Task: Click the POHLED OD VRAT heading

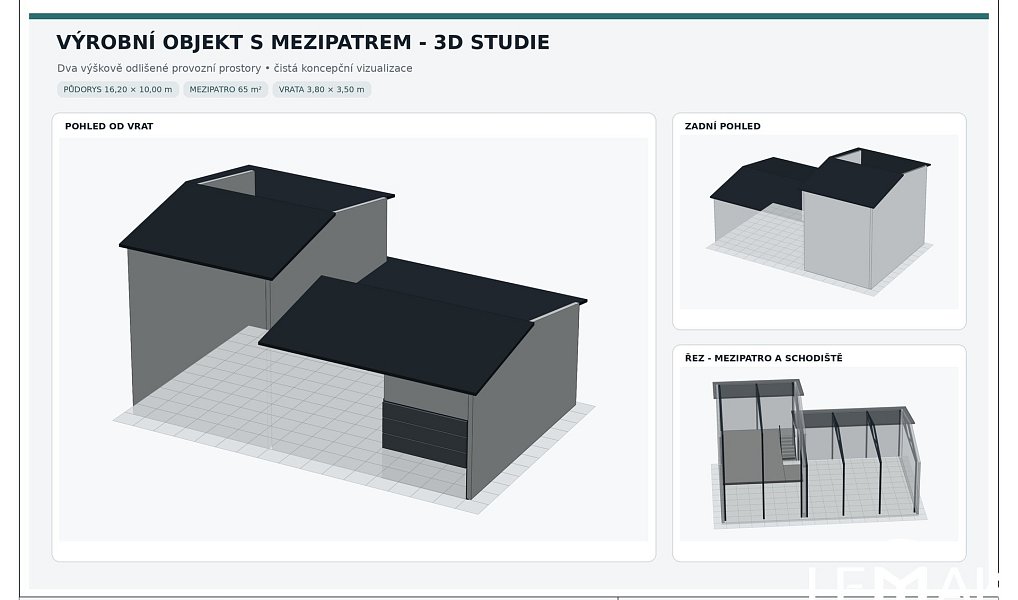Action: [x=109, y=126]
